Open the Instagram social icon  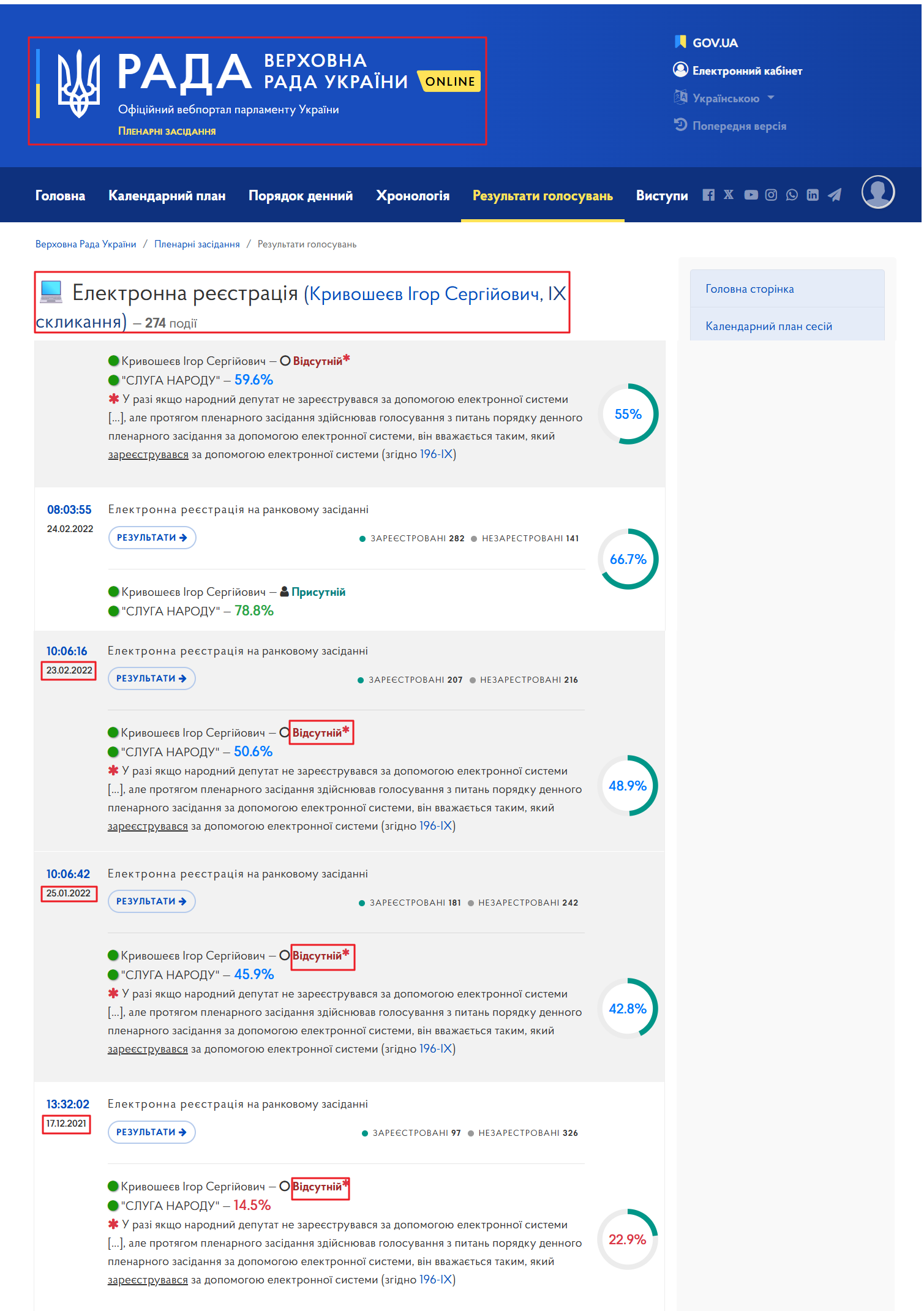pos(772,195)
